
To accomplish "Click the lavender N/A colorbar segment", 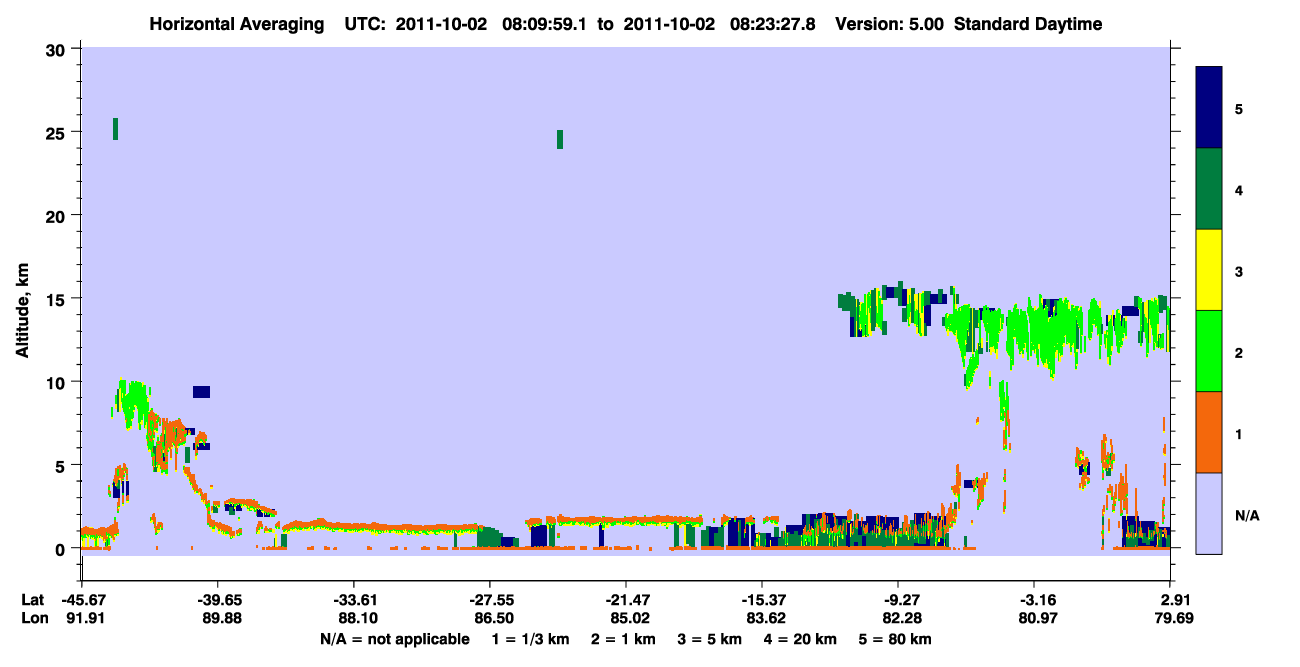I will [x=1209, y=513].
